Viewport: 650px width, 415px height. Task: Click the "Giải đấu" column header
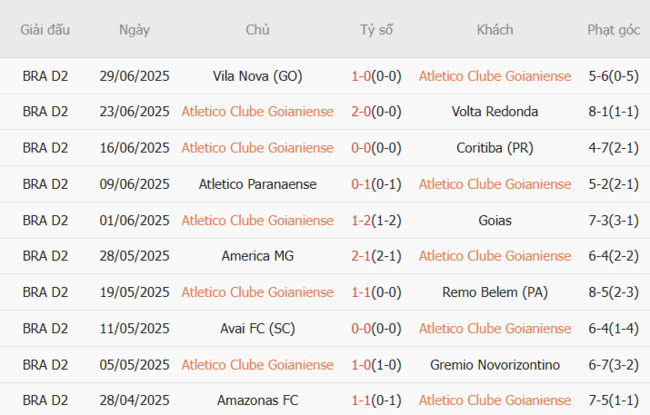(x=46, y=30)
